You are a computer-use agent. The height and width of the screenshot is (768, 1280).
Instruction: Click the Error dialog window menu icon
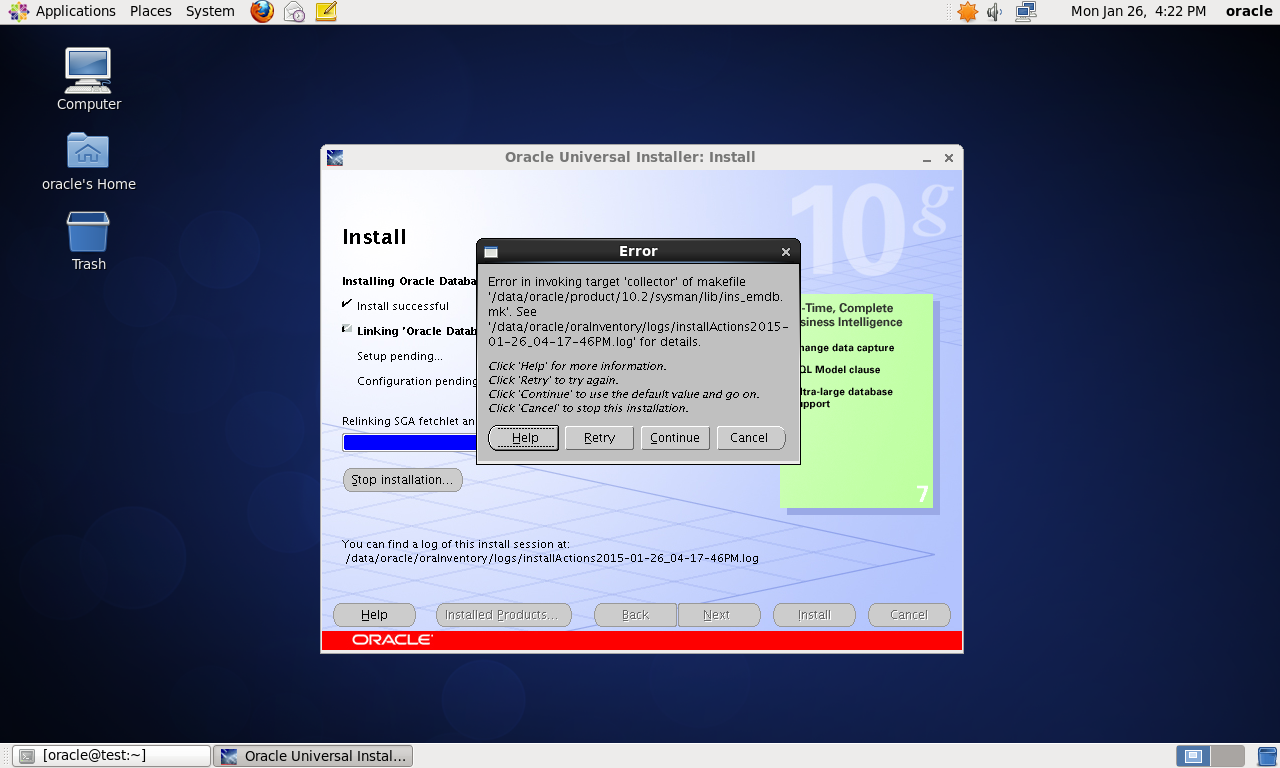point(491,252)
